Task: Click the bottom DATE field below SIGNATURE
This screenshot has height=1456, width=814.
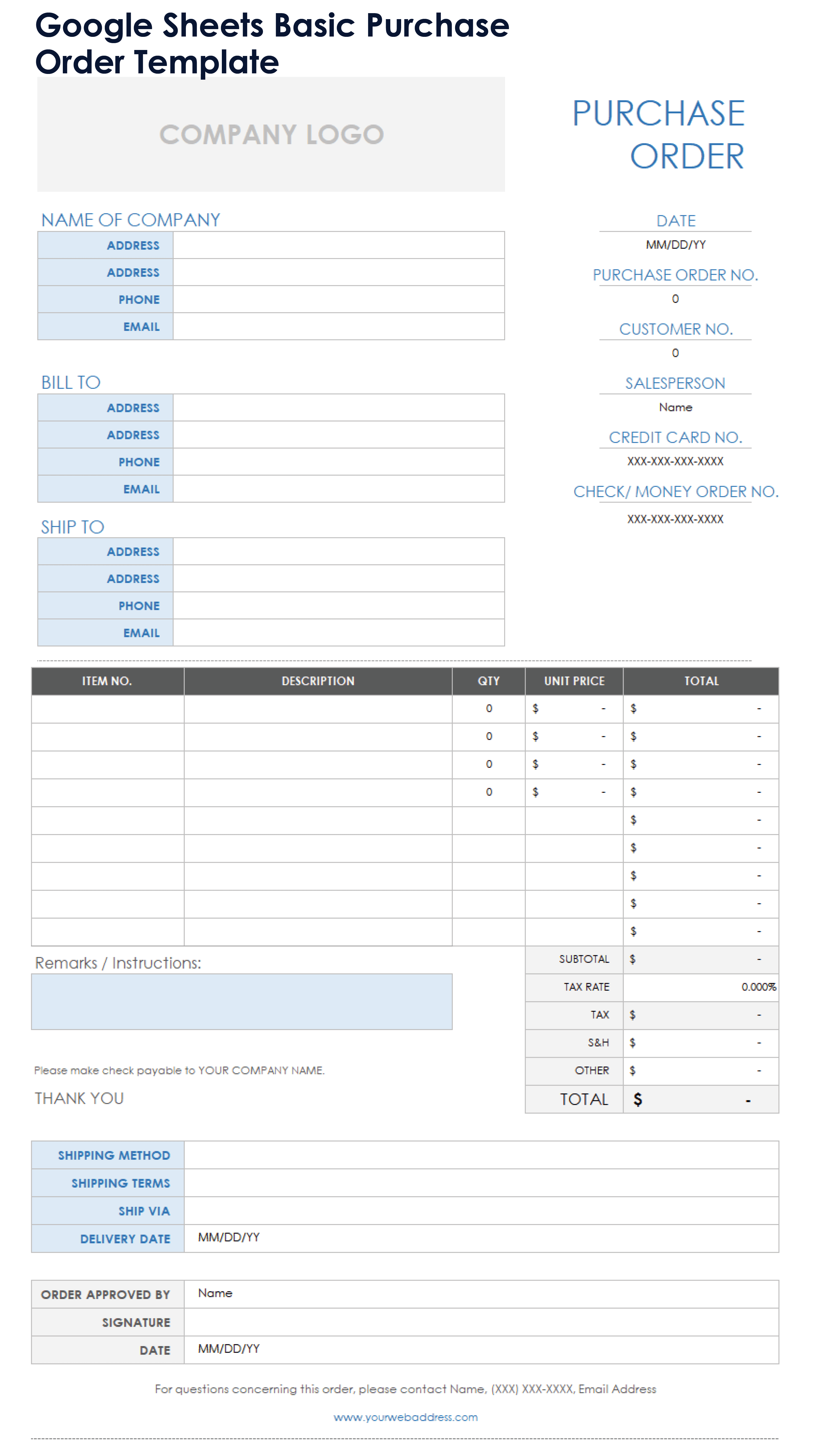Action: [x=482, y=1350]
